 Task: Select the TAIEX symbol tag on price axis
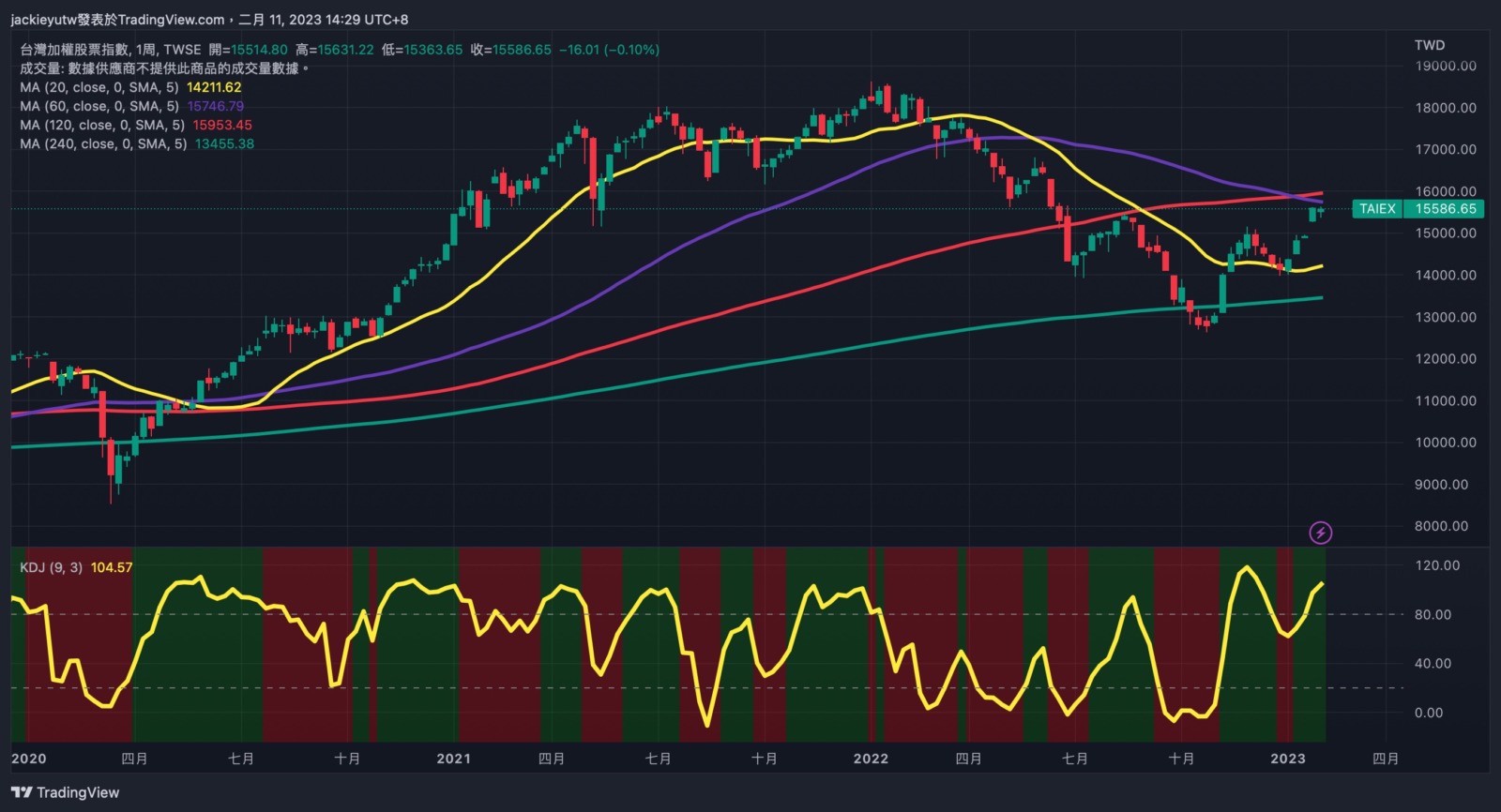tap(1377, 209)
